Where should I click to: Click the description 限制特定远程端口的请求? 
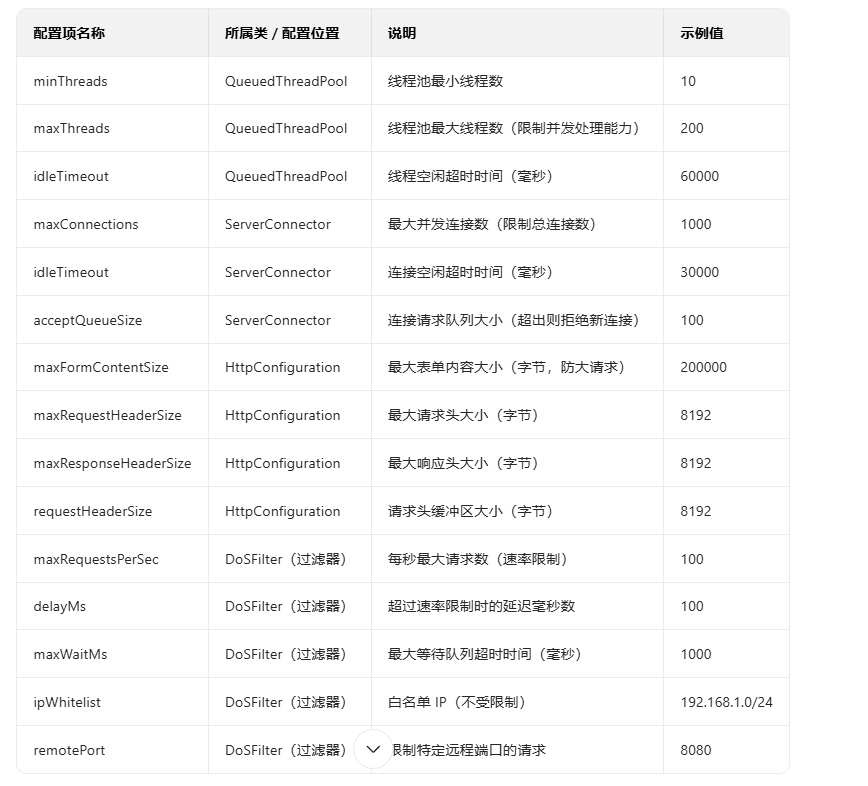469,751
